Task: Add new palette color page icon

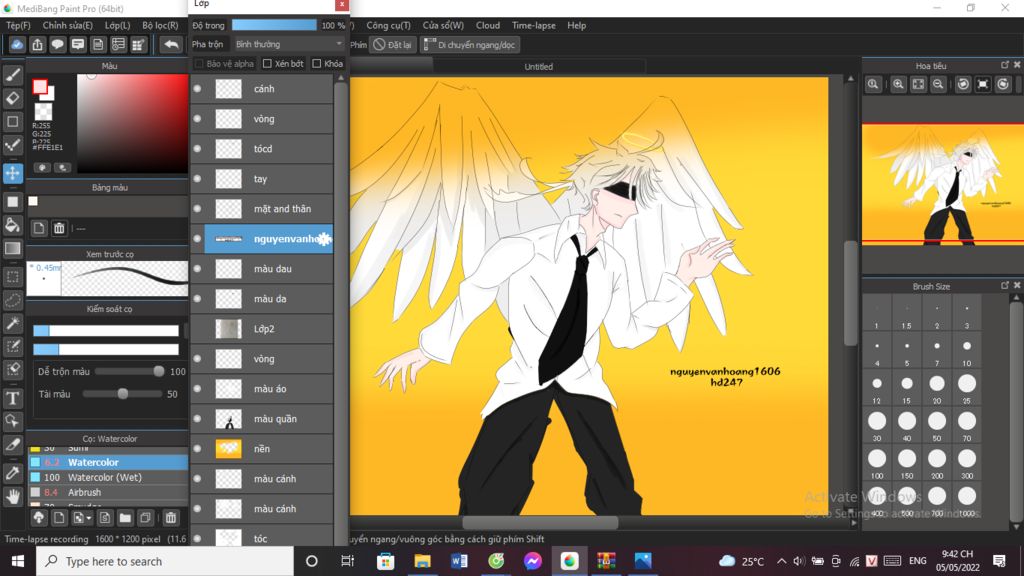Action: coord(39,228)
